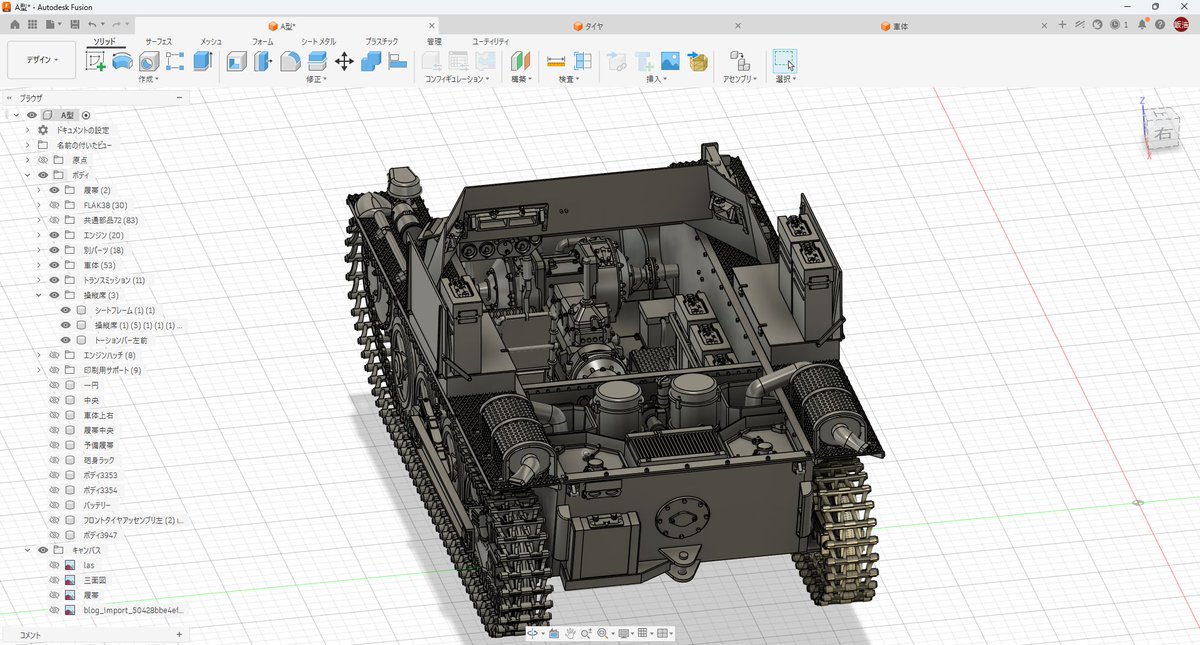Switch to the サーフェス tab
Screen dimensions: 1200x645
[x=159, y=41]
